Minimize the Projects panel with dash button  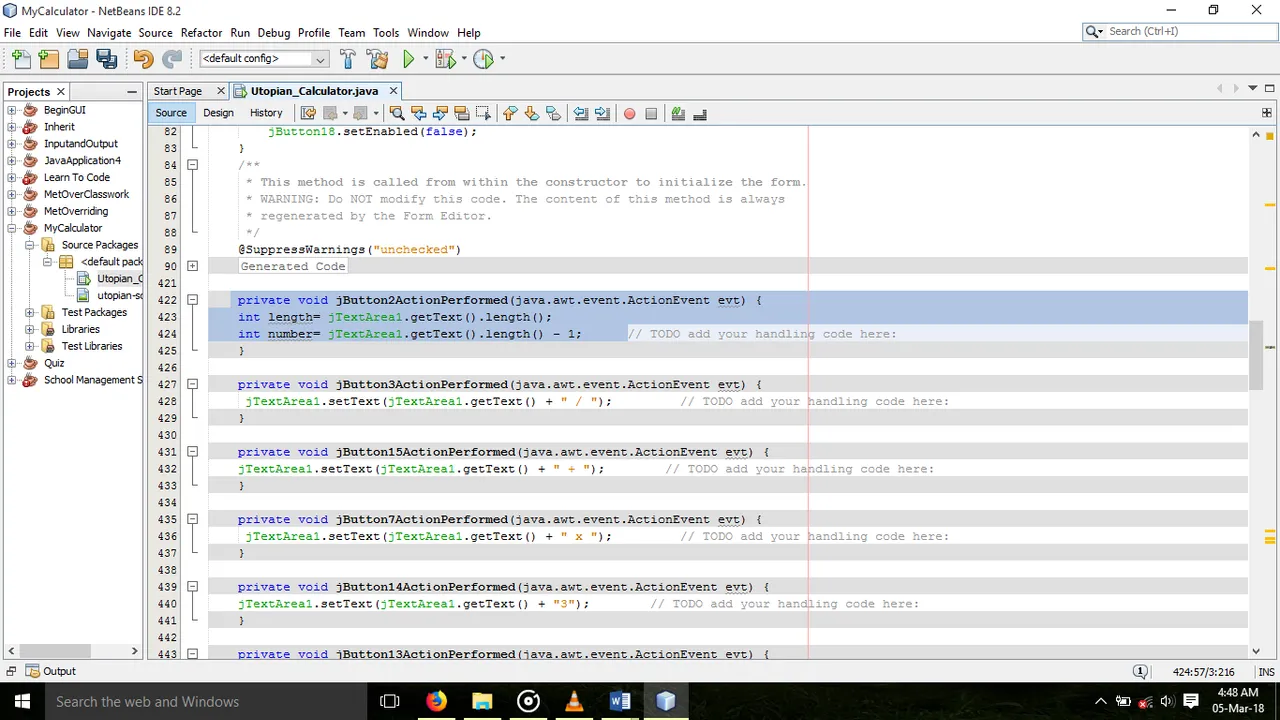tap(132, 91)
